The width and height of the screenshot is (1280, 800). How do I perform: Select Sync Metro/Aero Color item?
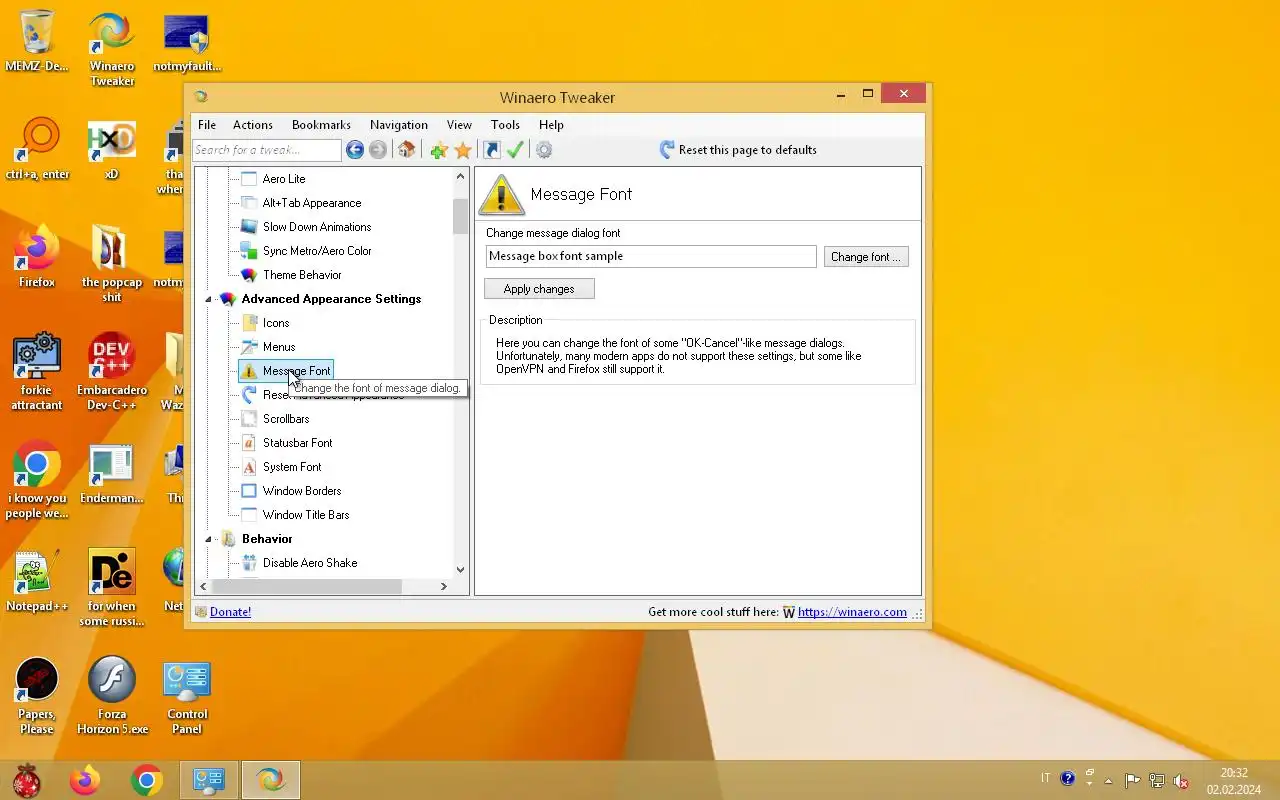[x=317, y=251]
